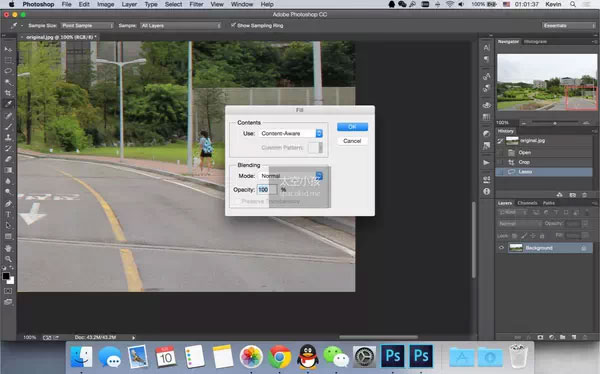Cancel the Fill dialog
Viewport: 600px width, 374px height.
[x=352, y=141]
